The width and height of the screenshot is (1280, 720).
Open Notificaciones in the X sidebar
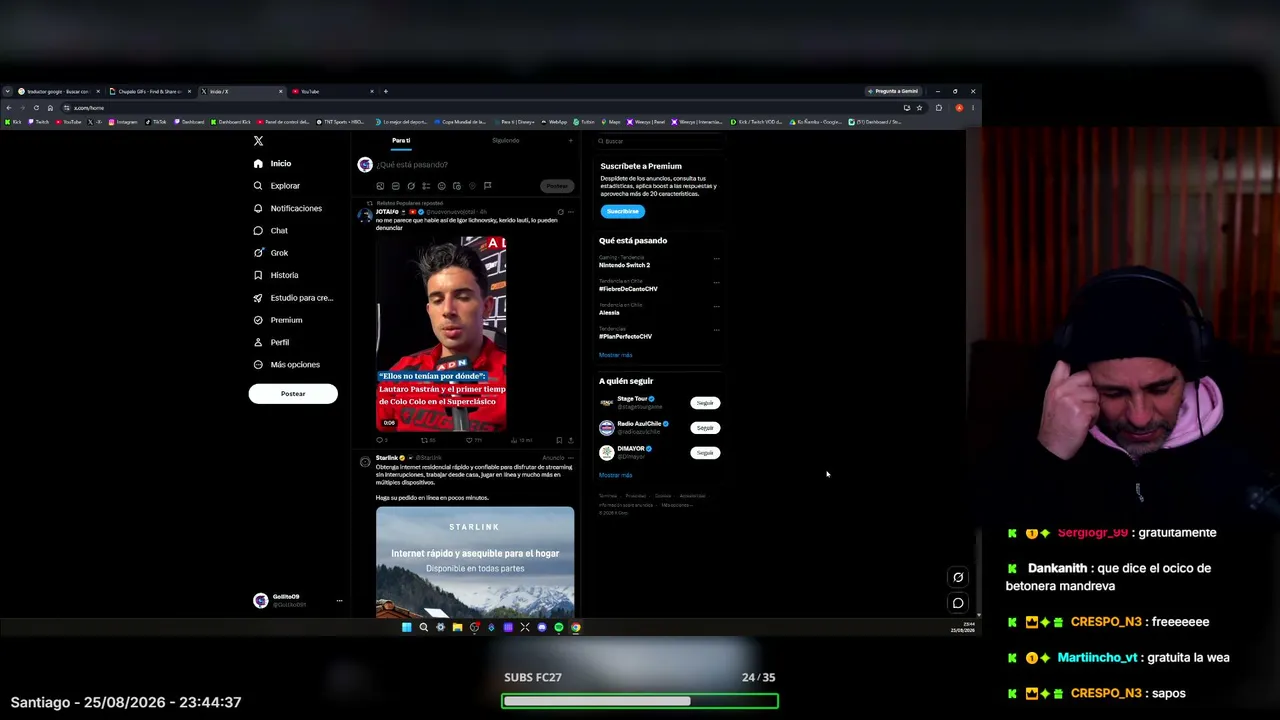tap(288, 208)
